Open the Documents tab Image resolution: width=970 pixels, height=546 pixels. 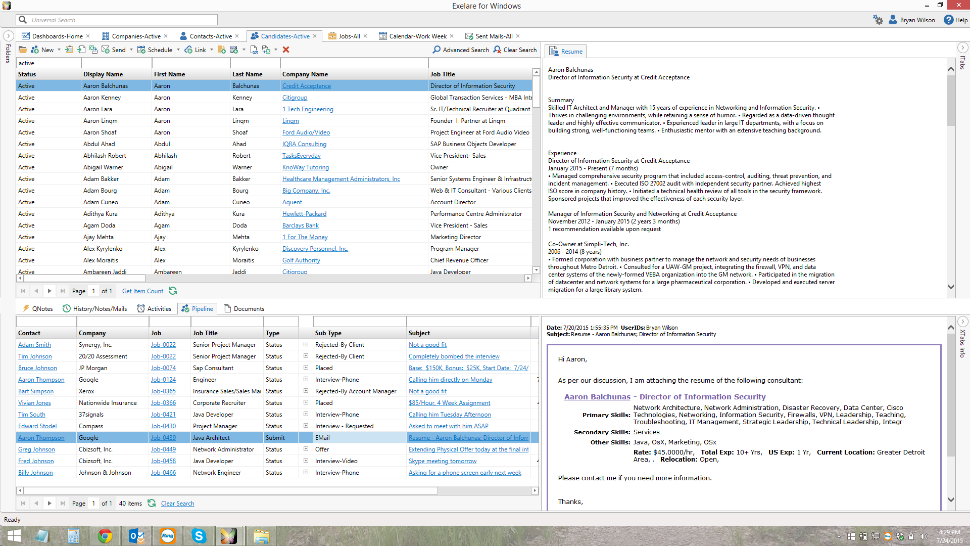pos(244,309)
